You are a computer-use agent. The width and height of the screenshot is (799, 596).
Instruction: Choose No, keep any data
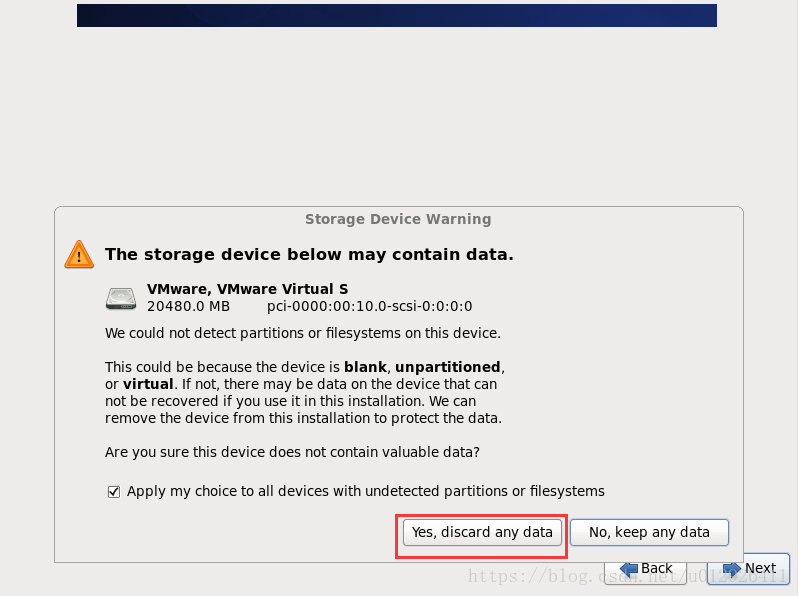pos(649,532)
